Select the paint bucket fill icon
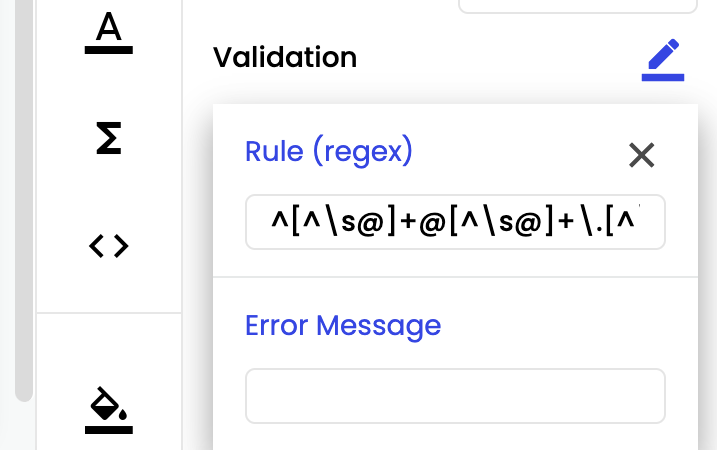The height and width of the screenshot is (450, 717). point(109,410)
